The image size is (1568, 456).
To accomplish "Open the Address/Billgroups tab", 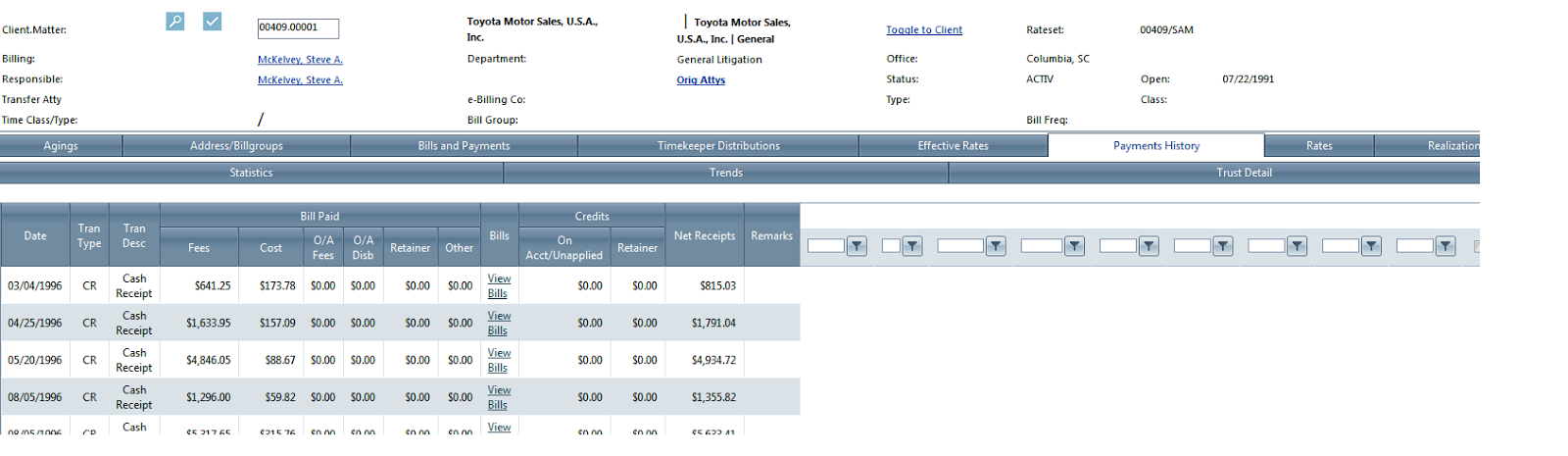I will [x=236, y=146].
